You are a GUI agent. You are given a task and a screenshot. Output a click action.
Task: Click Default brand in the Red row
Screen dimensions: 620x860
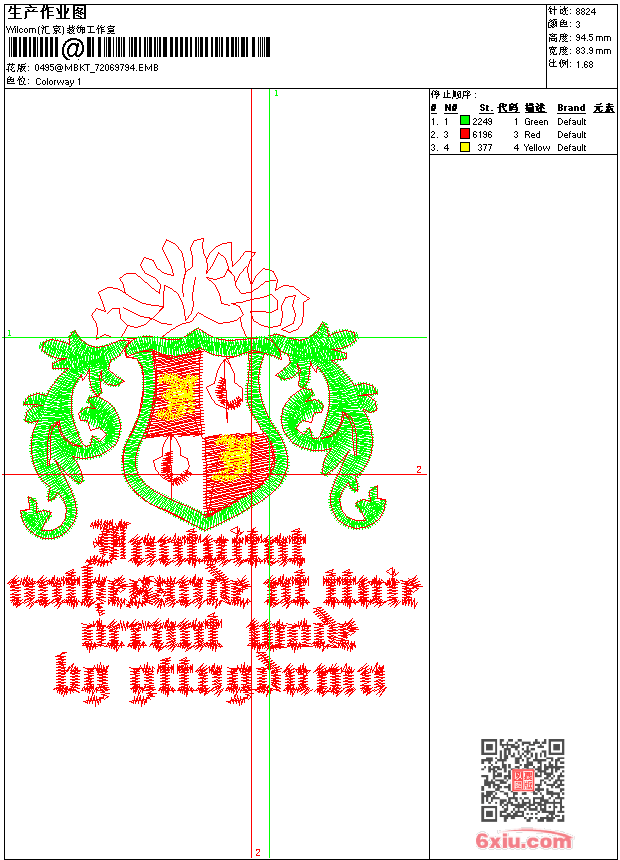[x=572, y=135]
